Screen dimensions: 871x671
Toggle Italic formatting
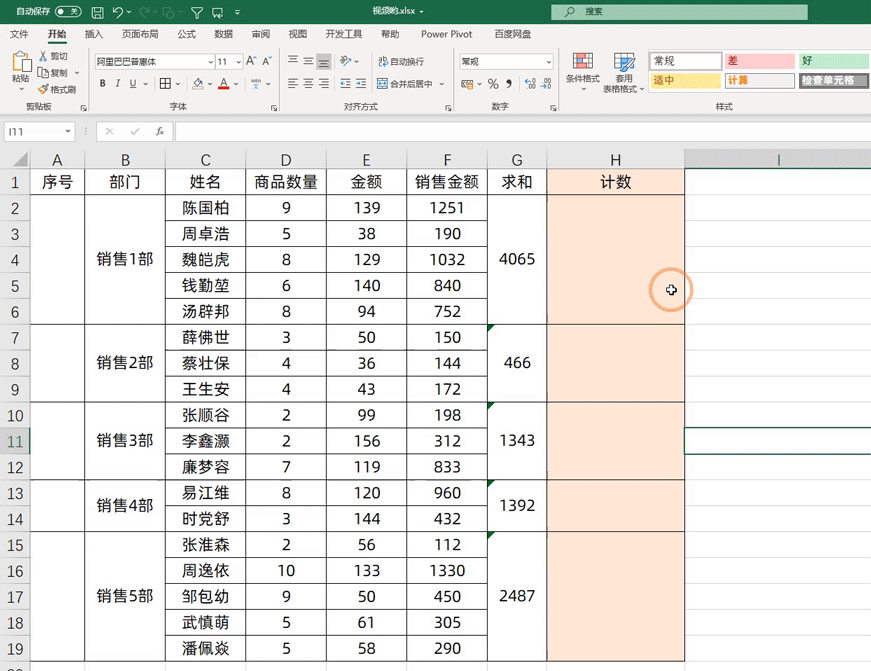118,83
